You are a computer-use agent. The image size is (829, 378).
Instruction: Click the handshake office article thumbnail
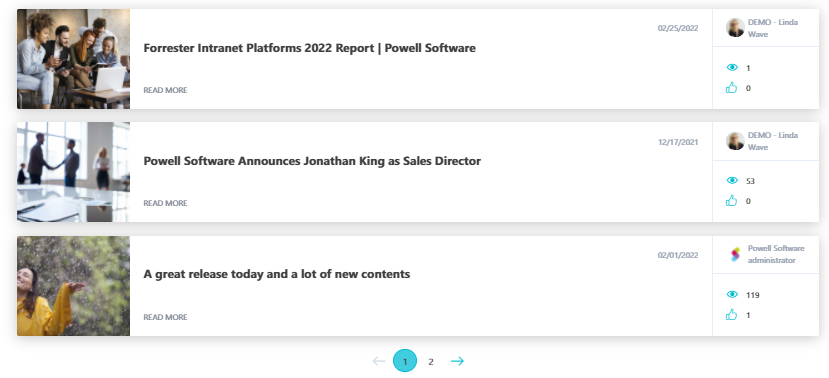(x=73, y=172)
